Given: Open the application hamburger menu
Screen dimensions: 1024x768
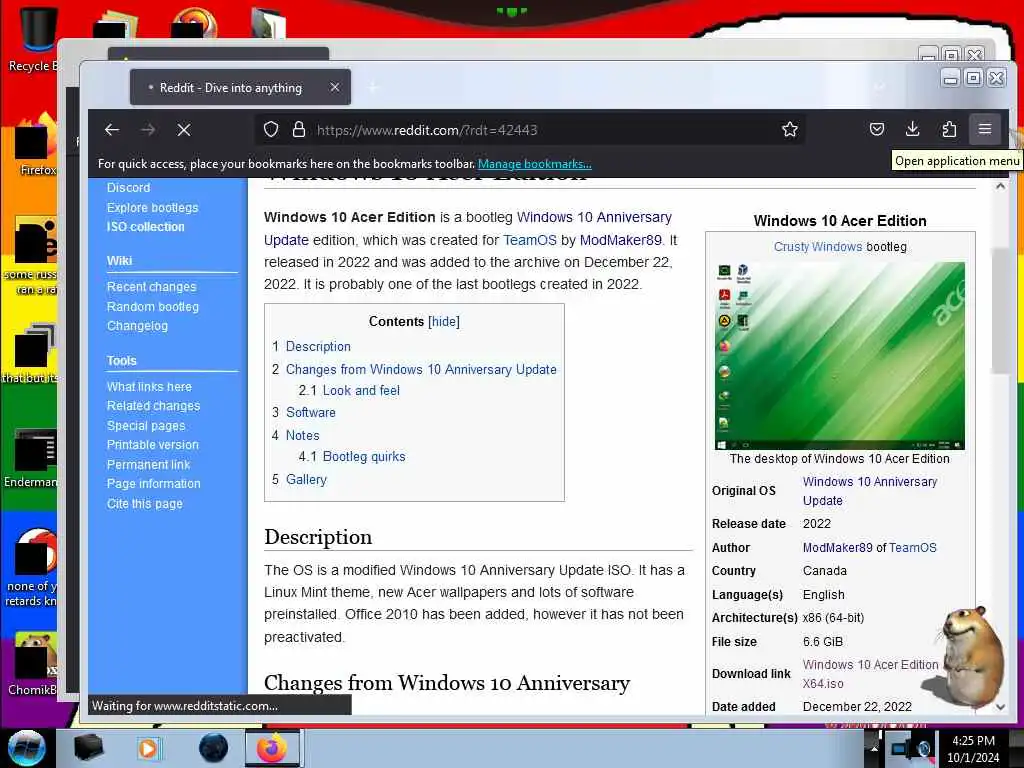Looking at the screenshot, I should 985,129.
